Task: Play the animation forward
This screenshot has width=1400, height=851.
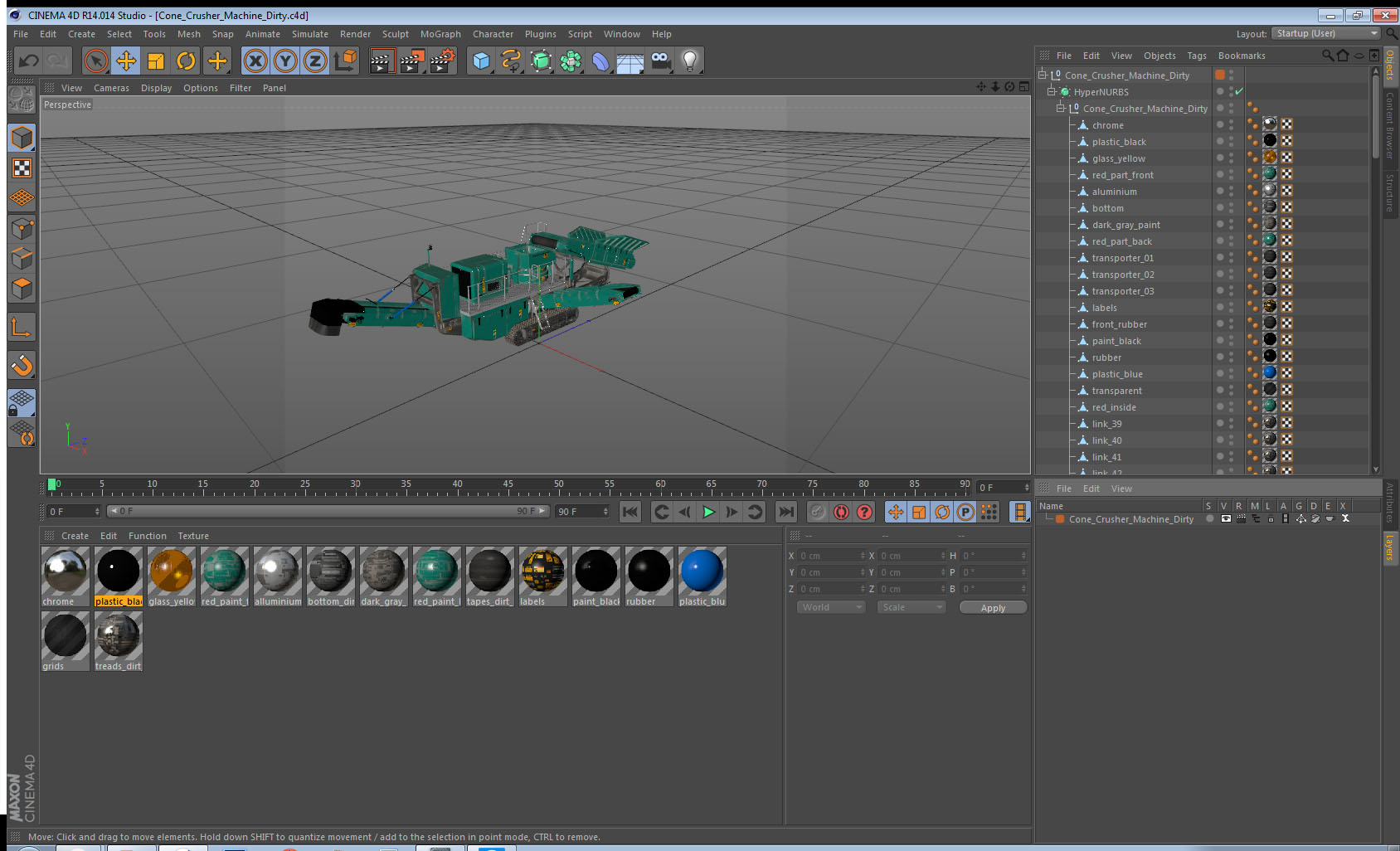Action: point(708,512)
